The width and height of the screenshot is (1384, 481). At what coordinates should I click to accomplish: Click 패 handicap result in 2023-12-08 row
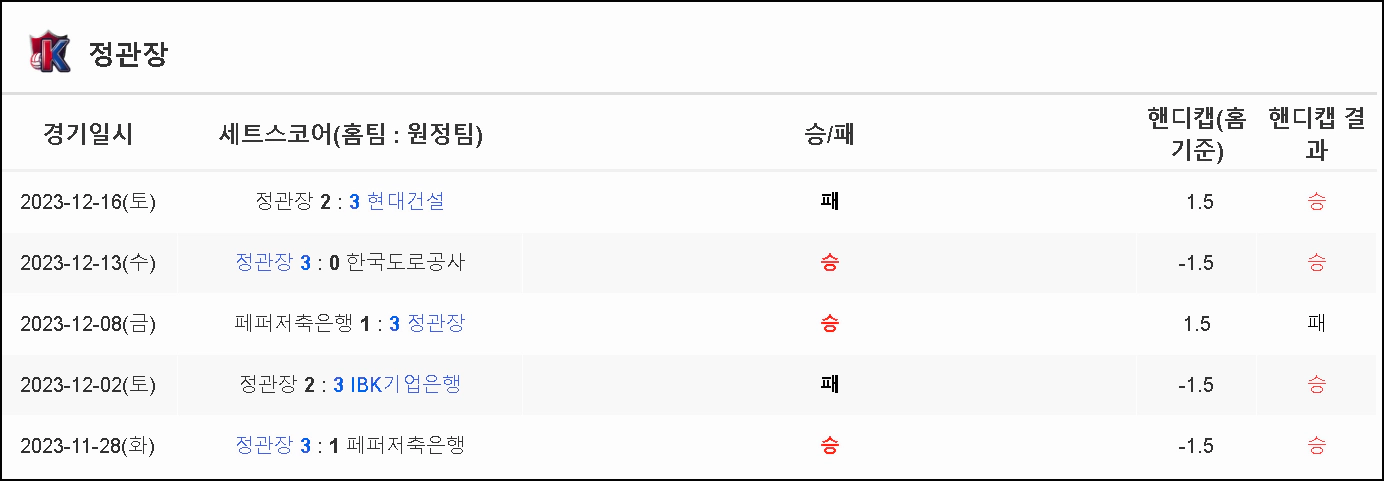click(x=1317, y=324)
